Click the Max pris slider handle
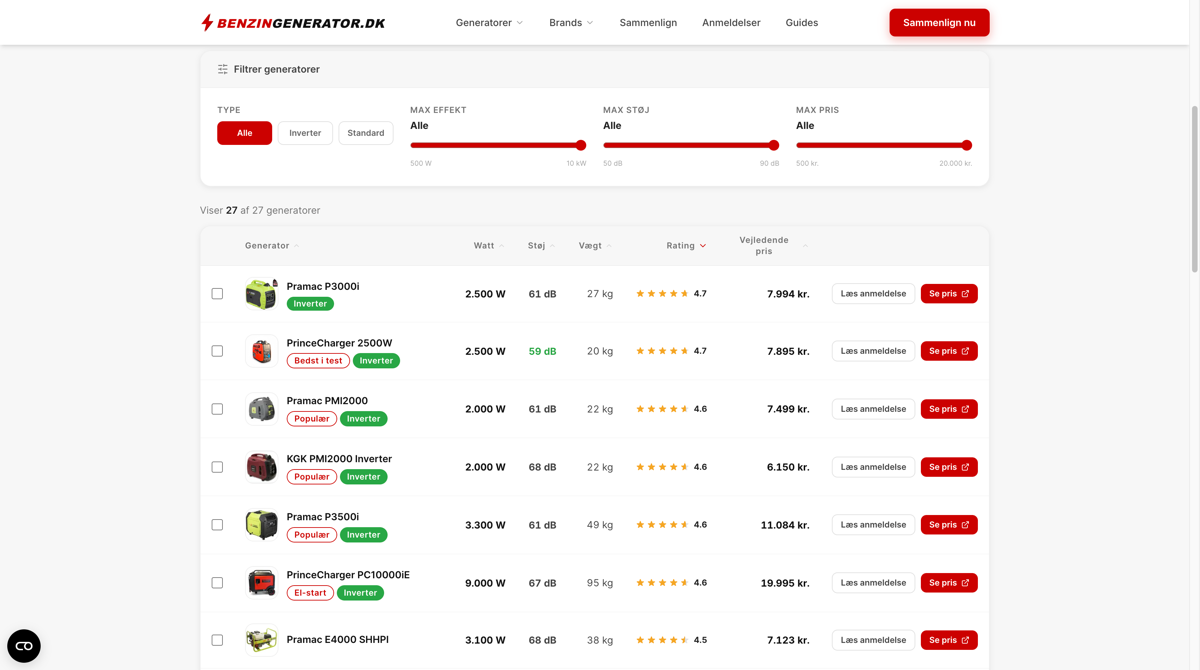This screenshot has width=1200, height=670. [967, 146]
